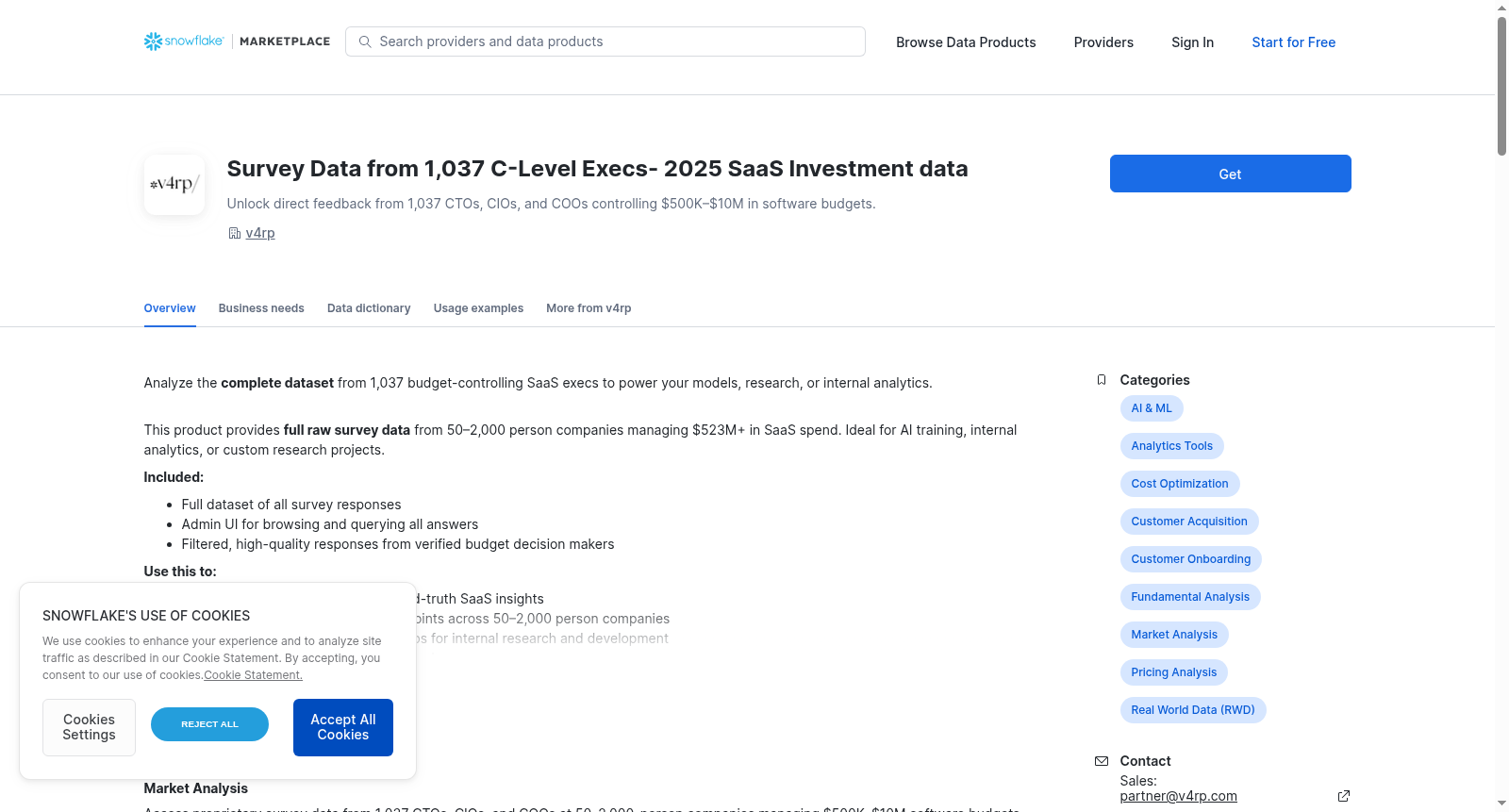Screen dimensions: 1509x812
Task: Open the Data dictionary tab
Action: pos(369,308)
